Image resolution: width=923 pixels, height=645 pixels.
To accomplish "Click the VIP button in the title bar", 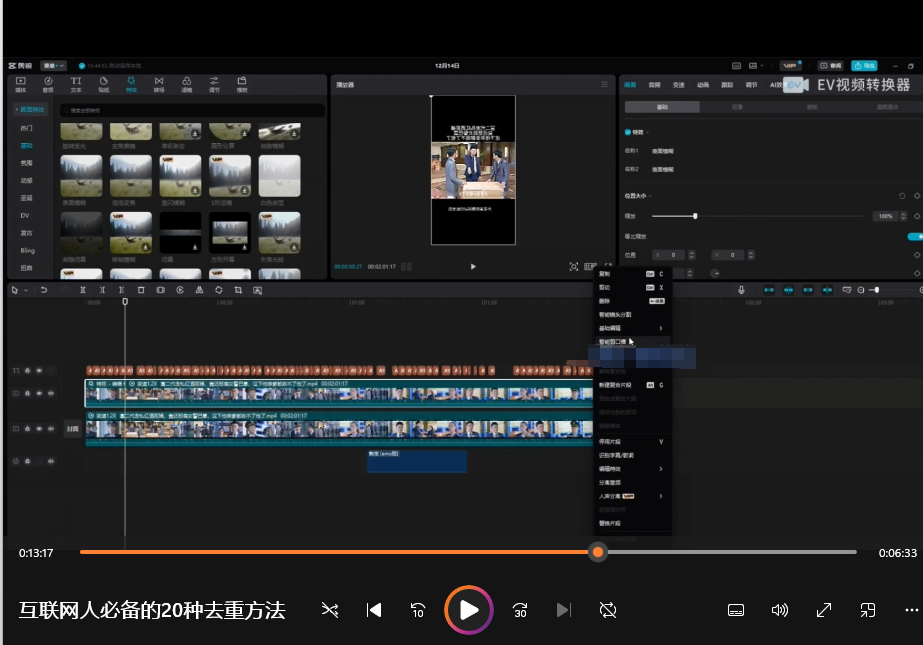I will click(x=791, y=66).
